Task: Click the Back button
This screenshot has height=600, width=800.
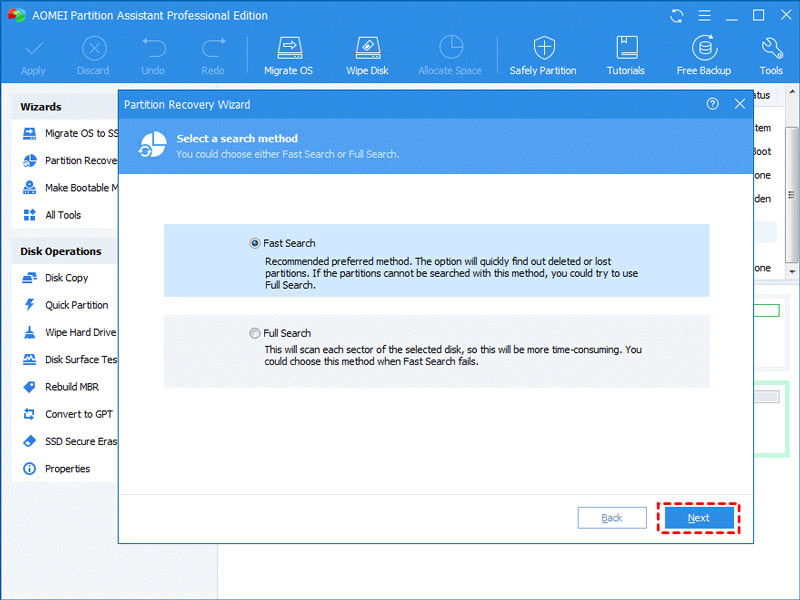Action: point(612,518)
